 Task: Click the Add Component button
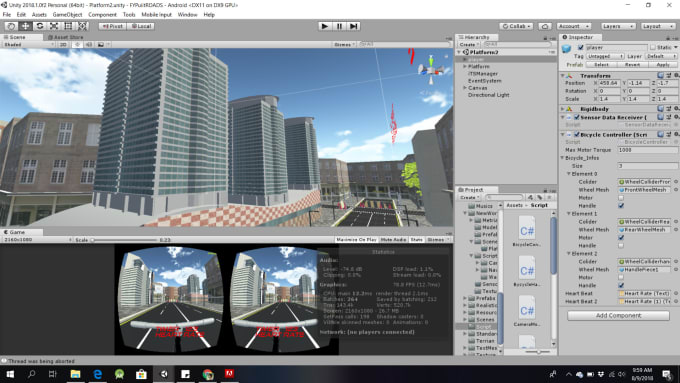618,315
